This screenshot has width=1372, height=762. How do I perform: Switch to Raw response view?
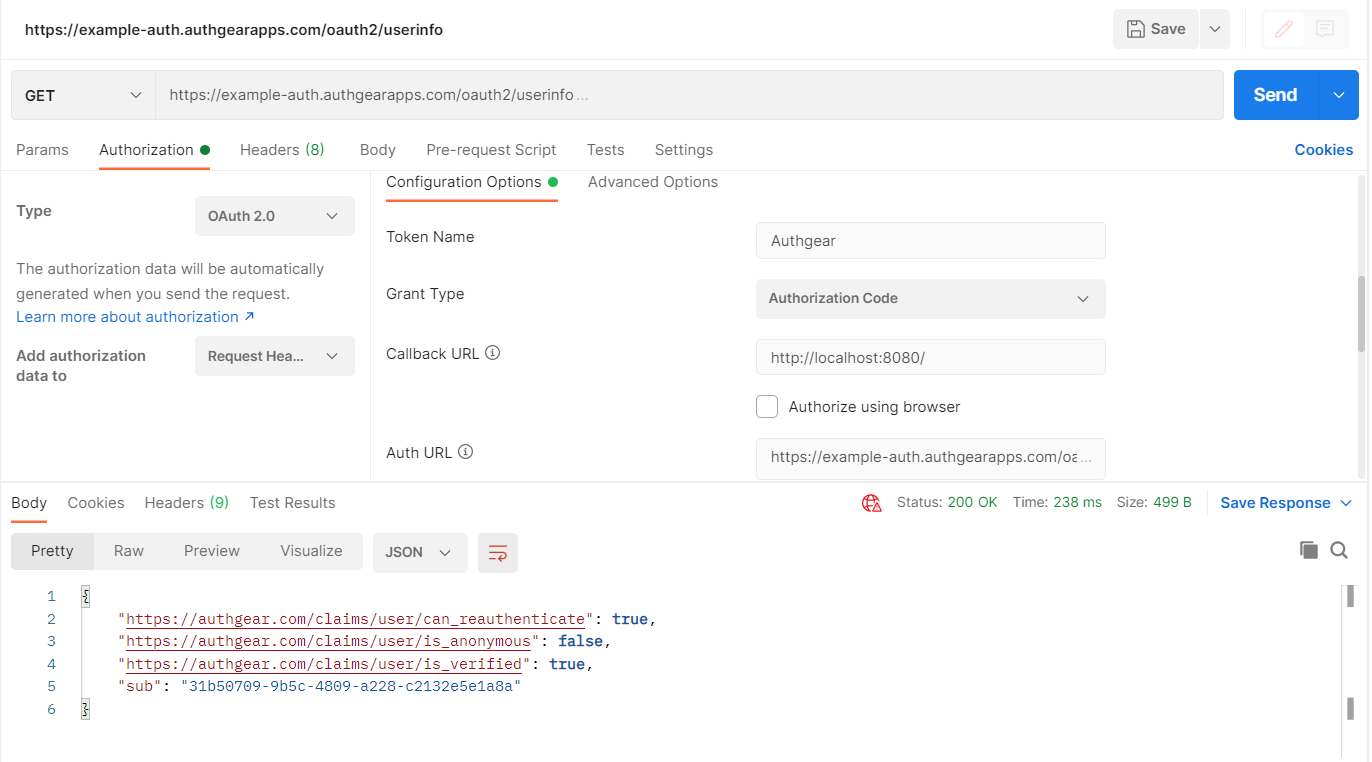coord(129,551)
